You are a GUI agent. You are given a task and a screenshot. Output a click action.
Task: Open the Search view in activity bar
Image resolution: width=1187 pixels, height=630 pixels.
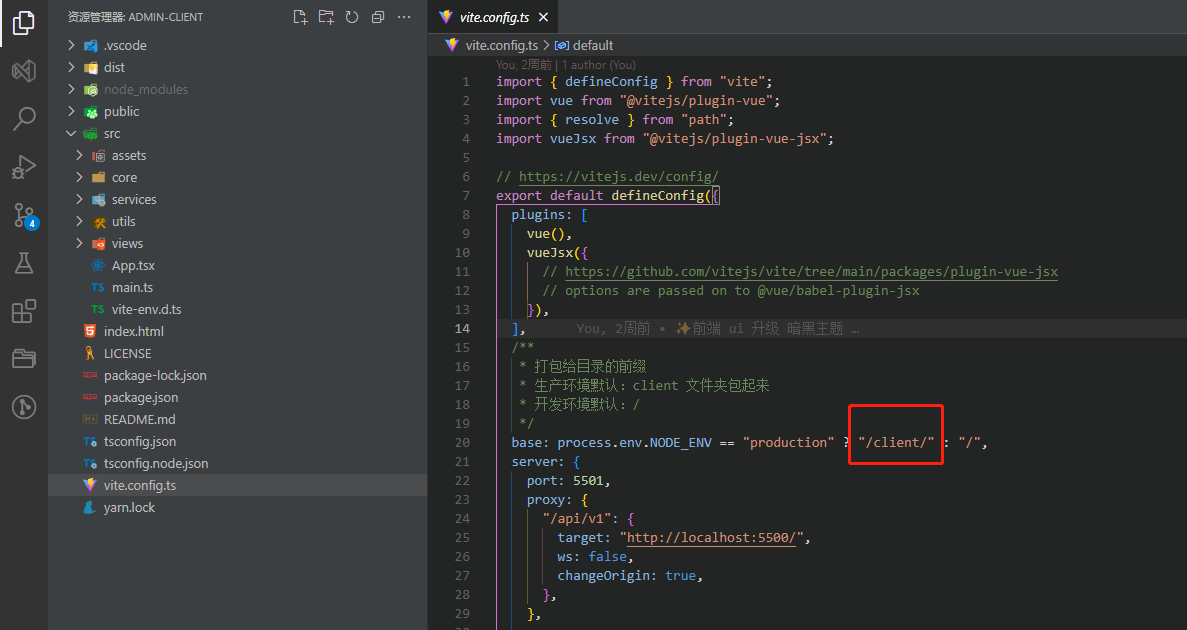pos(24,119)
